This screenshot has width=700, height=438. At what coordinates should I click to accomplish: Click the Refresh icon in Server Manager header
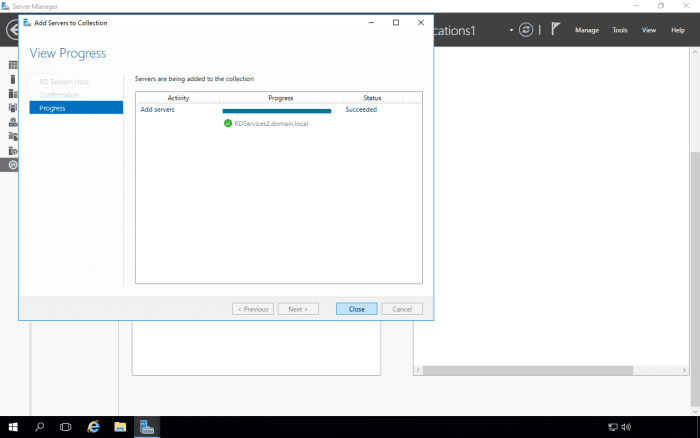(526, 30)
